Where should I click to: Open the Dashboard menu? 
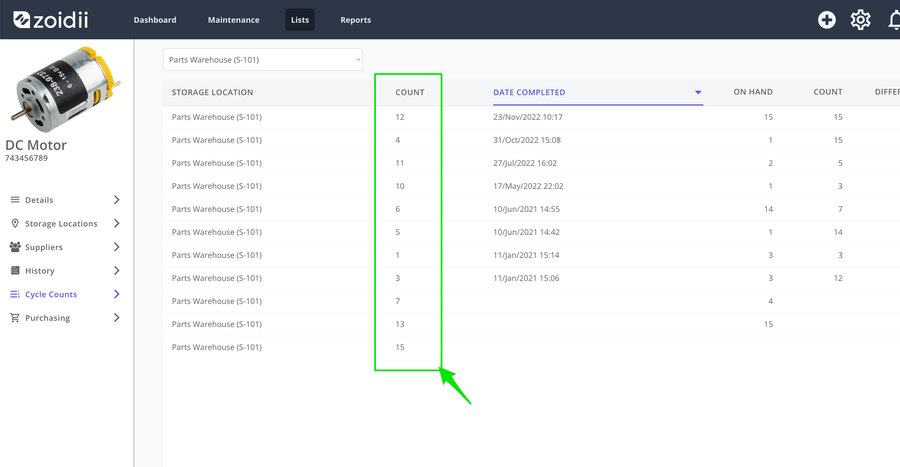(155, 20)
